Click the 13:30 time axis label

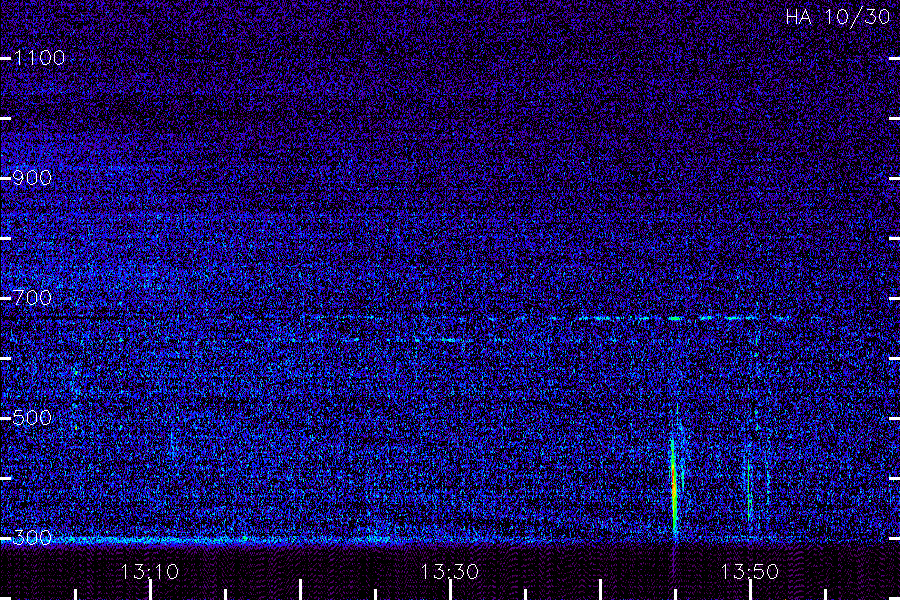tap(449, 572)
